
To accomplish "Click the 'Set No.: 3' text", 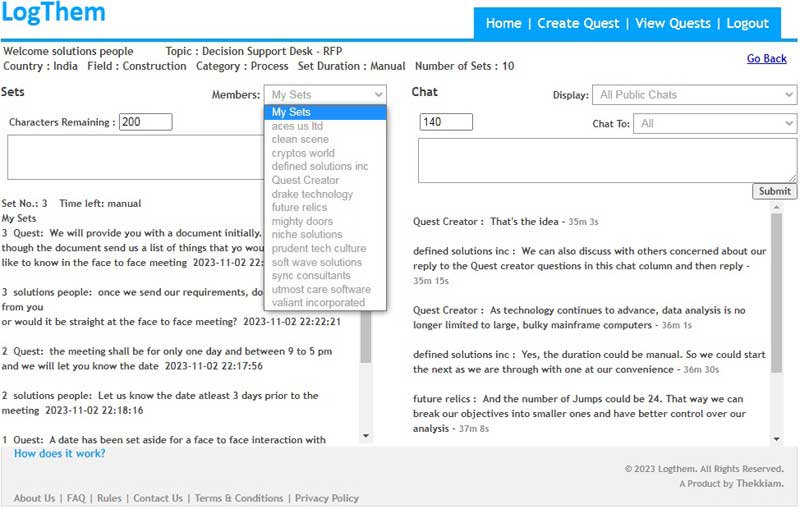I will click(24, 203).
